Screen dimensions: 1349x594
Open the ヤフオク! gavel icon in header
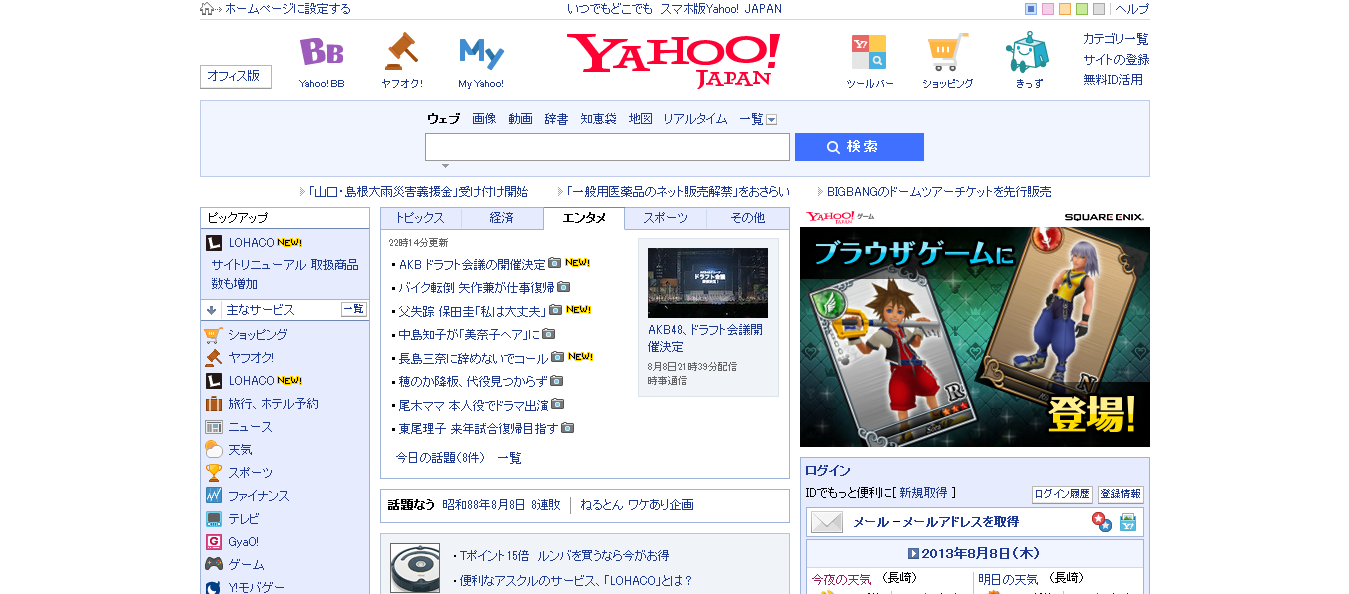point(401,51)
